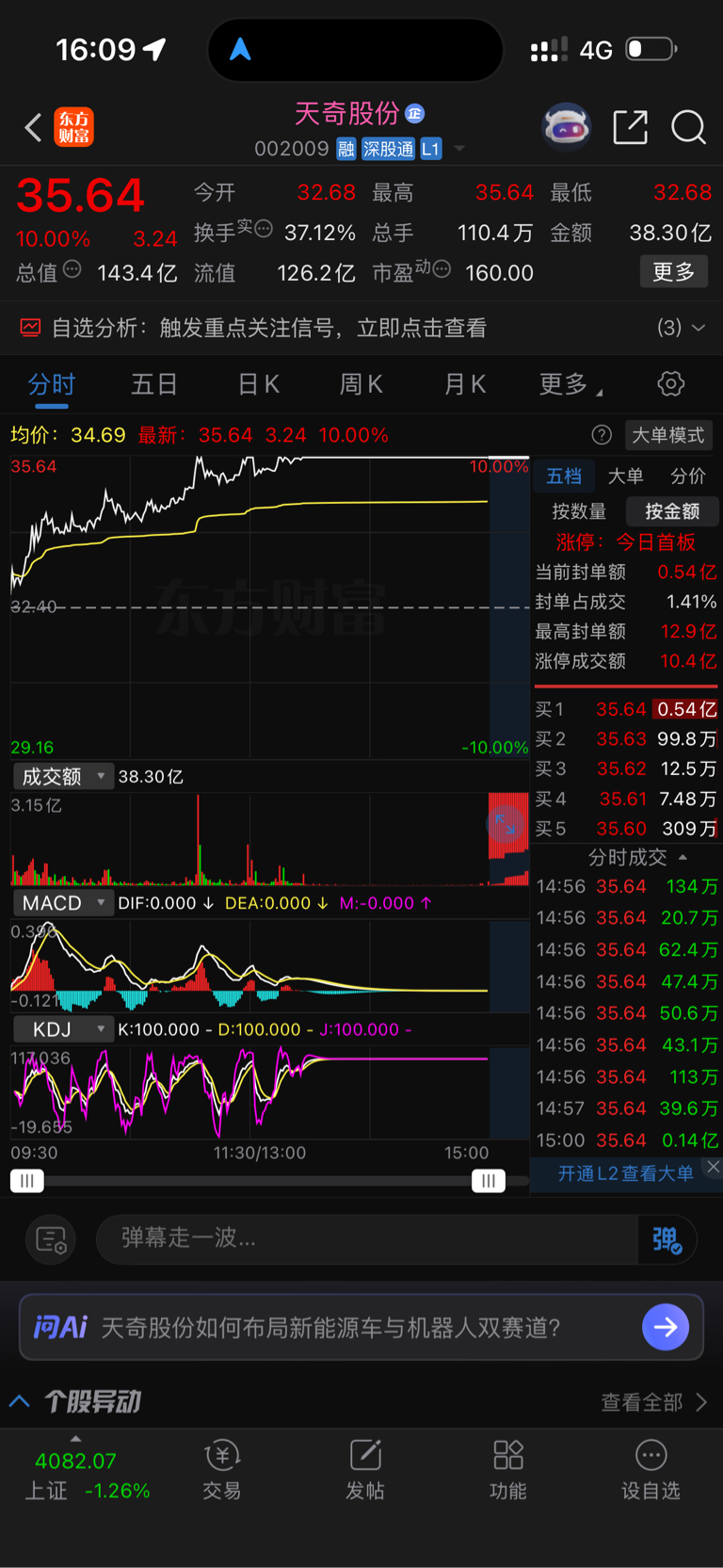Viewport: 723px width, 1568px height.
Task: Open chart settings gear icon
Action: point(670,384)
